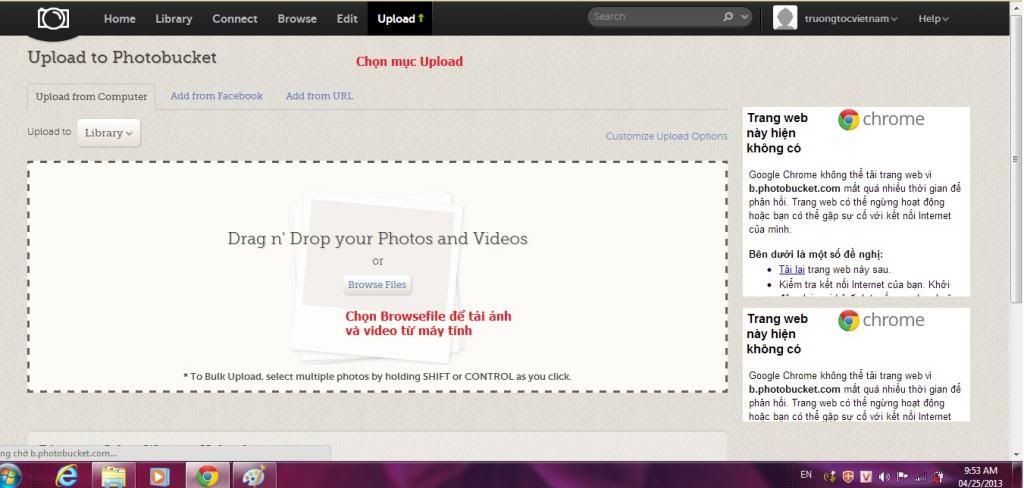Screen dimensions: 1024x488
Task: Click the Browse Files button
Action: click(x=377, y=285)
